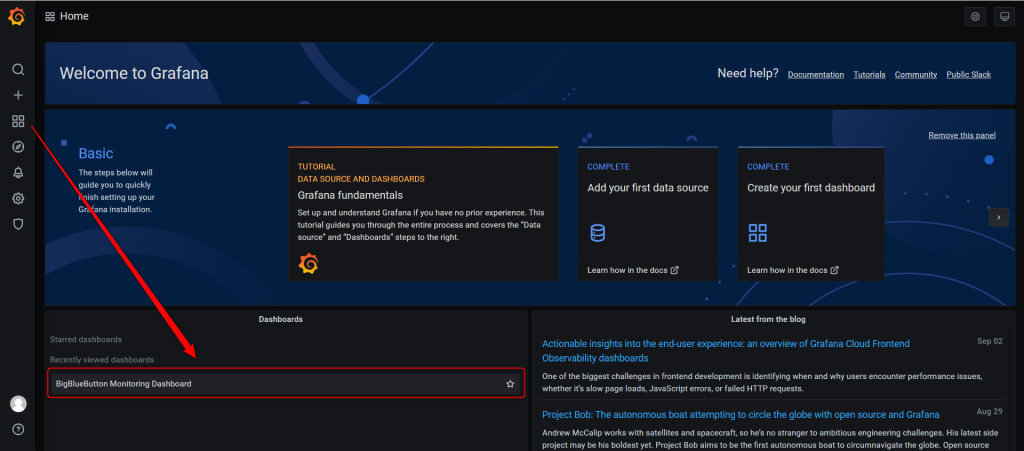The height and width of the screenshot is (451, 1024).
Task: Open the Configuration gear in sidebar
Action: [18, 198]
